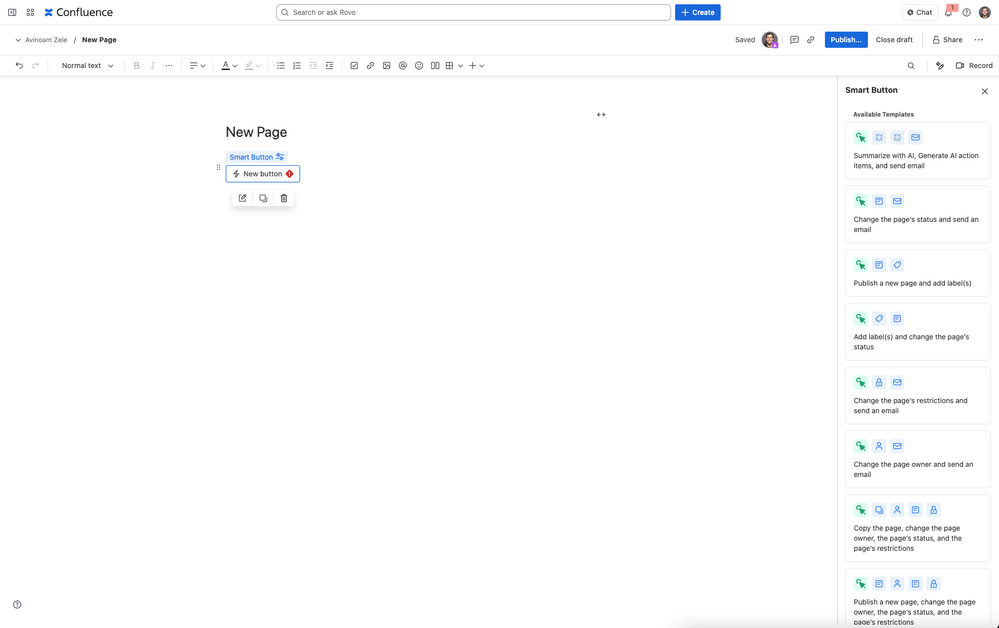This screenshot has width=999, height=628.
Task: Grab the block drag handle
Action: (x=219, y=168)
